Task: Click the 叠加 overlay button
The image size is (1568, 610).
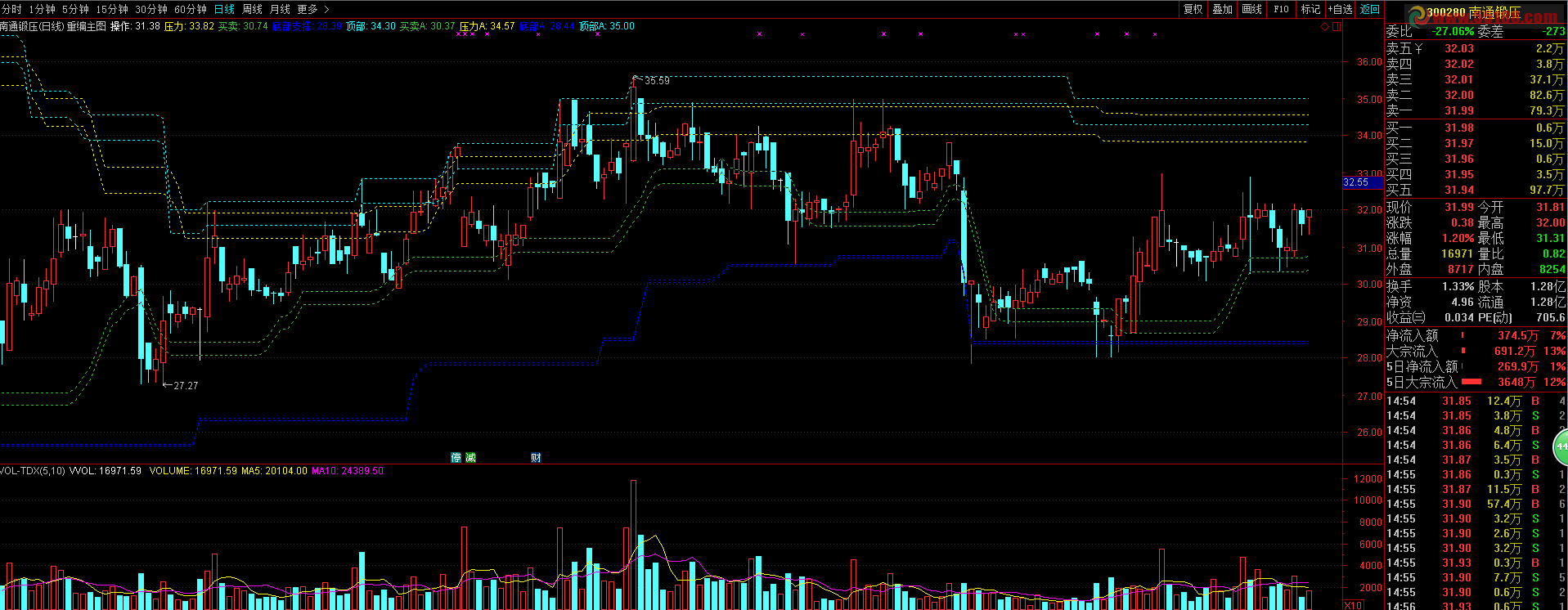Action: (1222, 9)
